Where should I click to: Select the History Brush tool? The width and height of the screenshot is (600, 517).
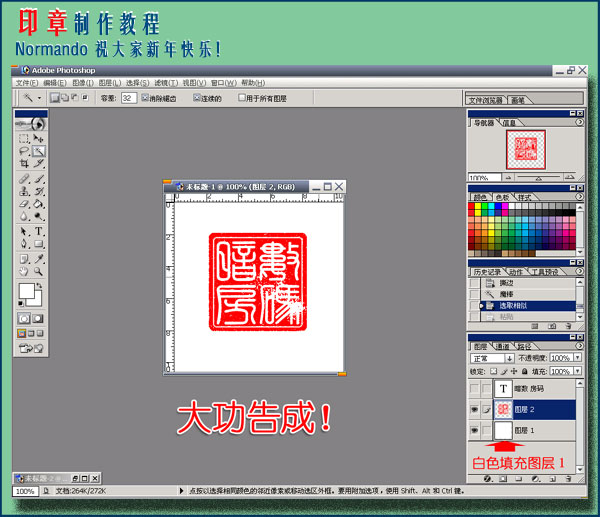point(39,191)
